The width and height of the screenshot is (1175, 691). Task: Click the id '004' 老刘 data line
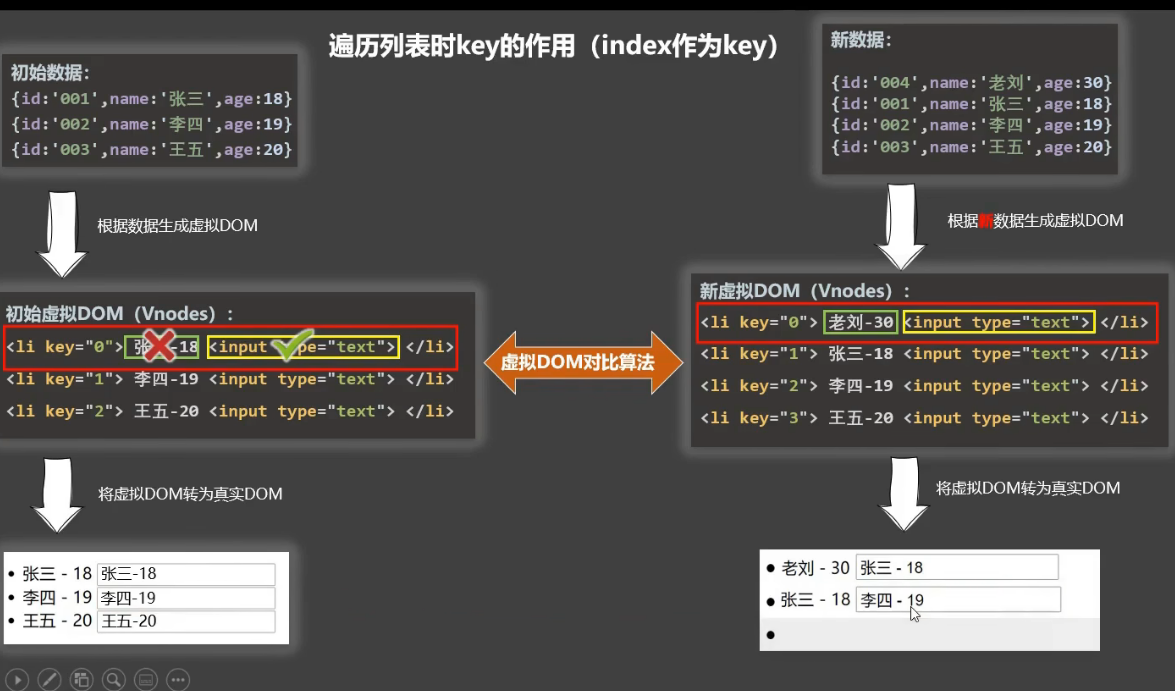pyautogui.click(x=971, y=82)
